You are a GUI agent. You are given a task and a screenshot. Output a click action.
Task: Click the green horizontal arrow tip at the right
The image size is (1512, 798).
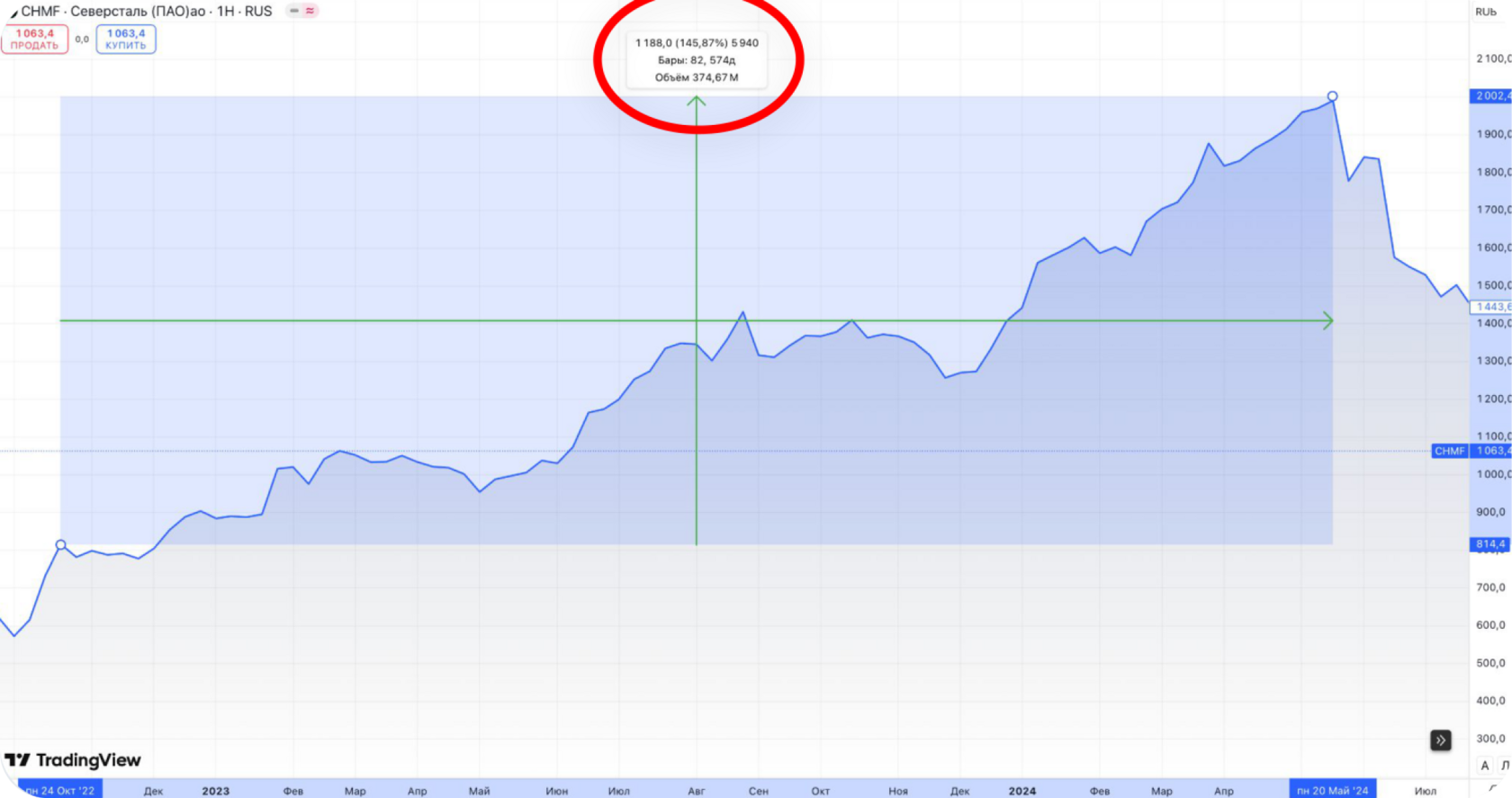tap(1327, 320)
